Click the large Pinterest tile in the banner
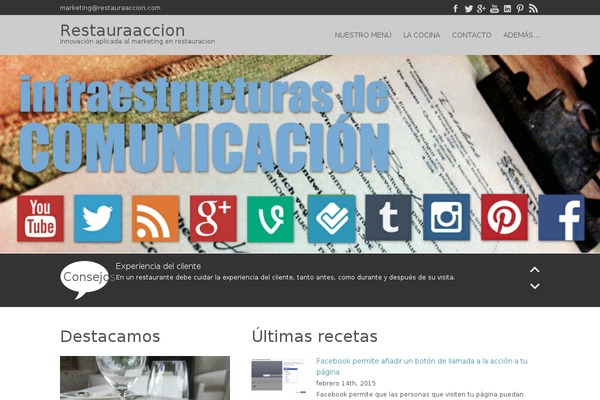The width and height of the screenshot is (600, 400). coord(504,217)
